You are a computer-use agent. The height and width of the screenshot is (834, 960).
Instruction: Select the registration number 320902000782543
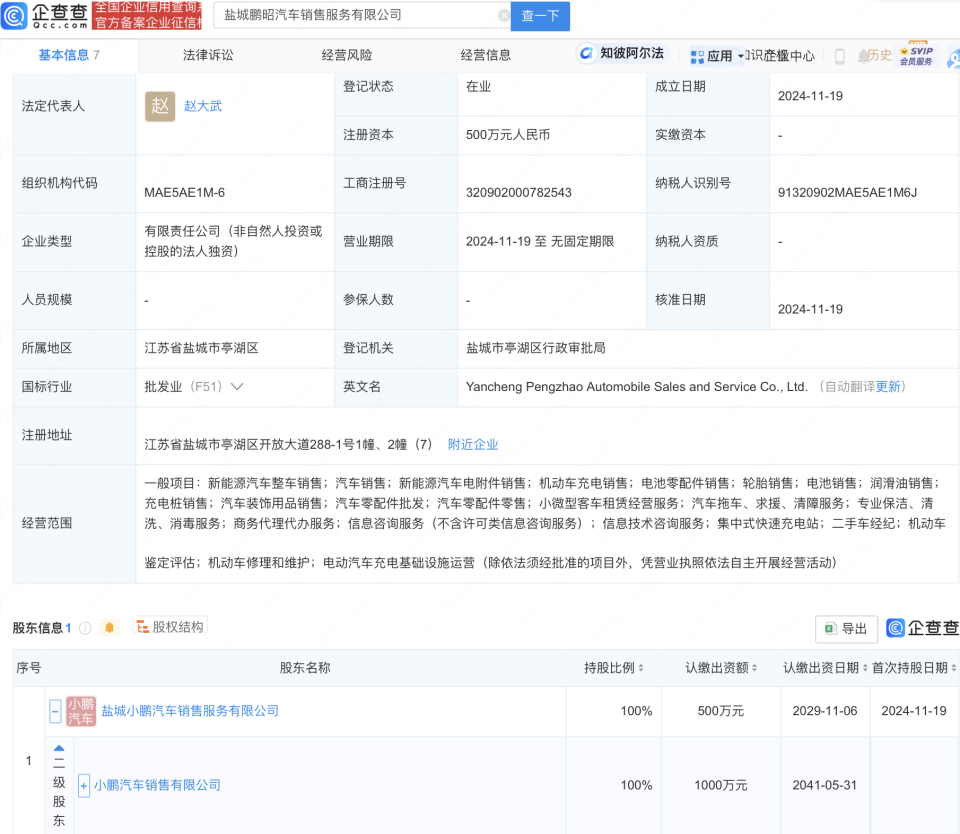(x=519, y=193)
